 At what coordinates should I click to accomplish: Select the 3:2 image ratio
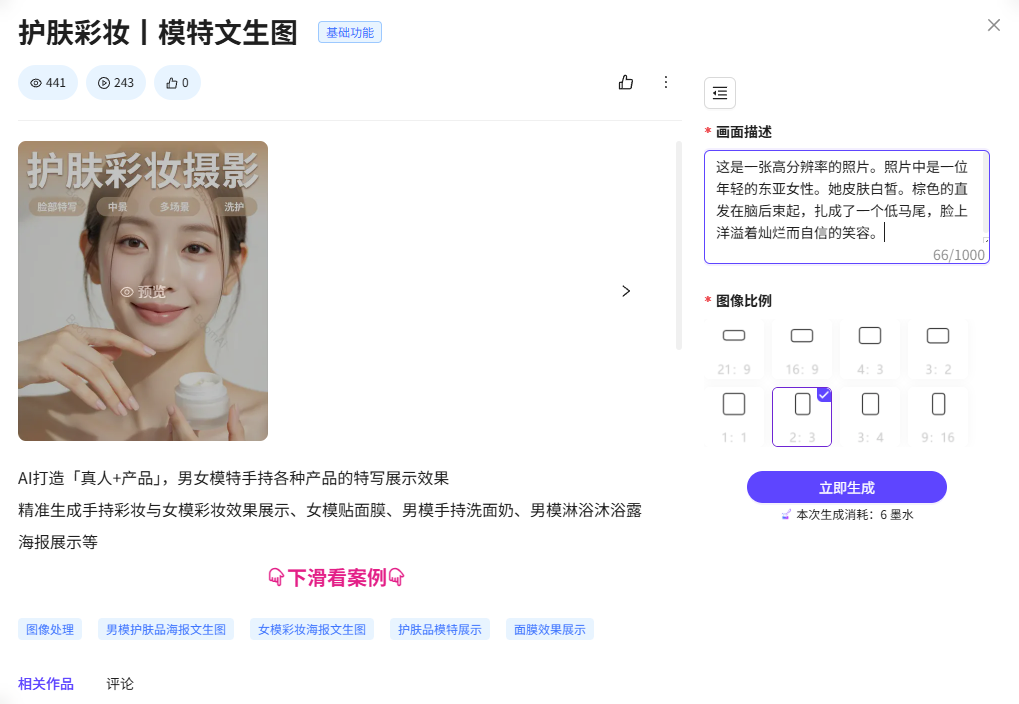coord(938,349)
